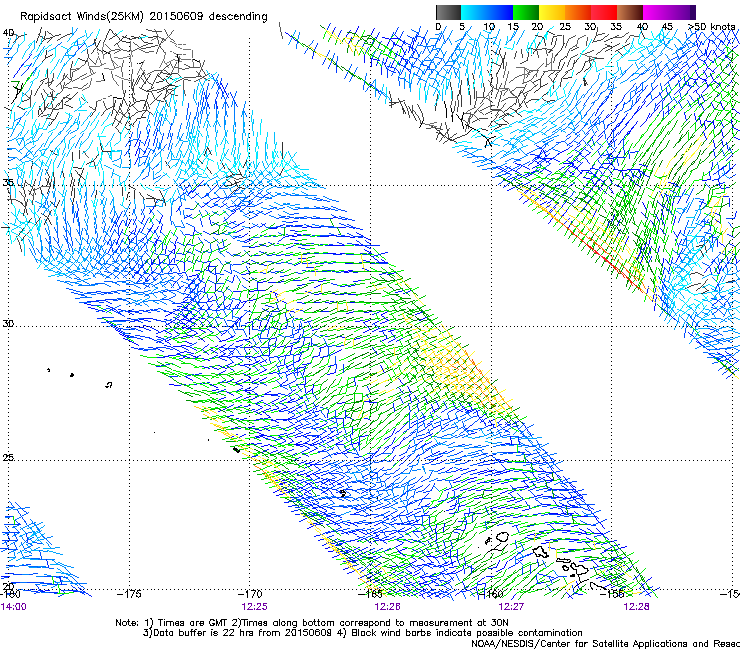Click the gray 0-5 knots legend swatch
Viewport: 740px width, 650px height.
point(448,12)
